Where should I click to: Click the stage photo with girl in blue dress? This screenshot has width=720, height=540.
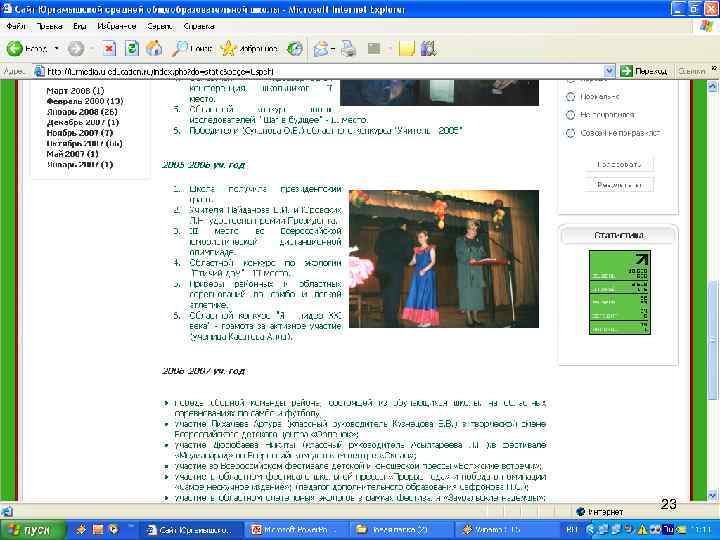(x=444, y=259)
